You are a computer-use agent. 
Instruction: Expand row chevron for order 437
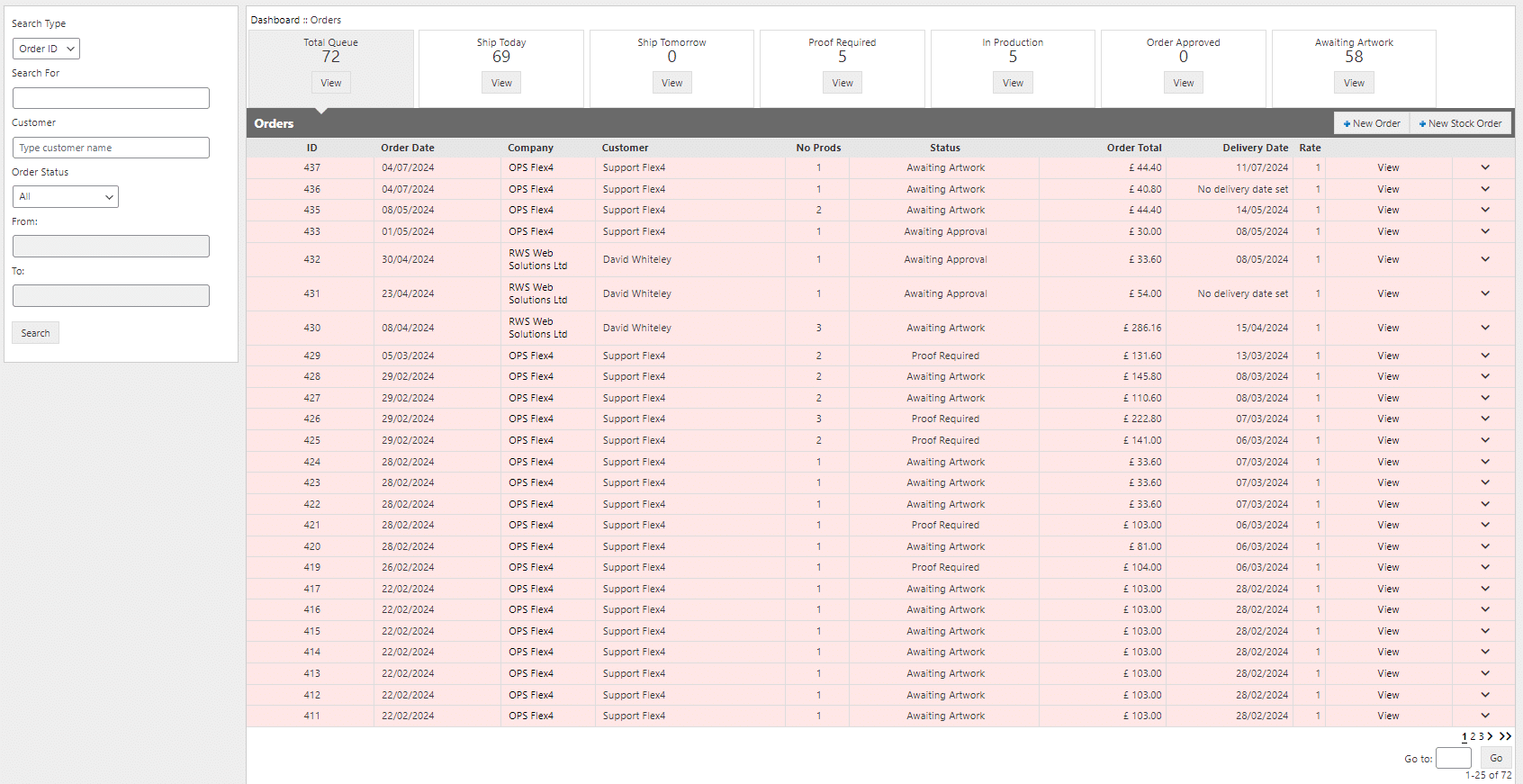pyautogui.click(x=1484, y=167)
